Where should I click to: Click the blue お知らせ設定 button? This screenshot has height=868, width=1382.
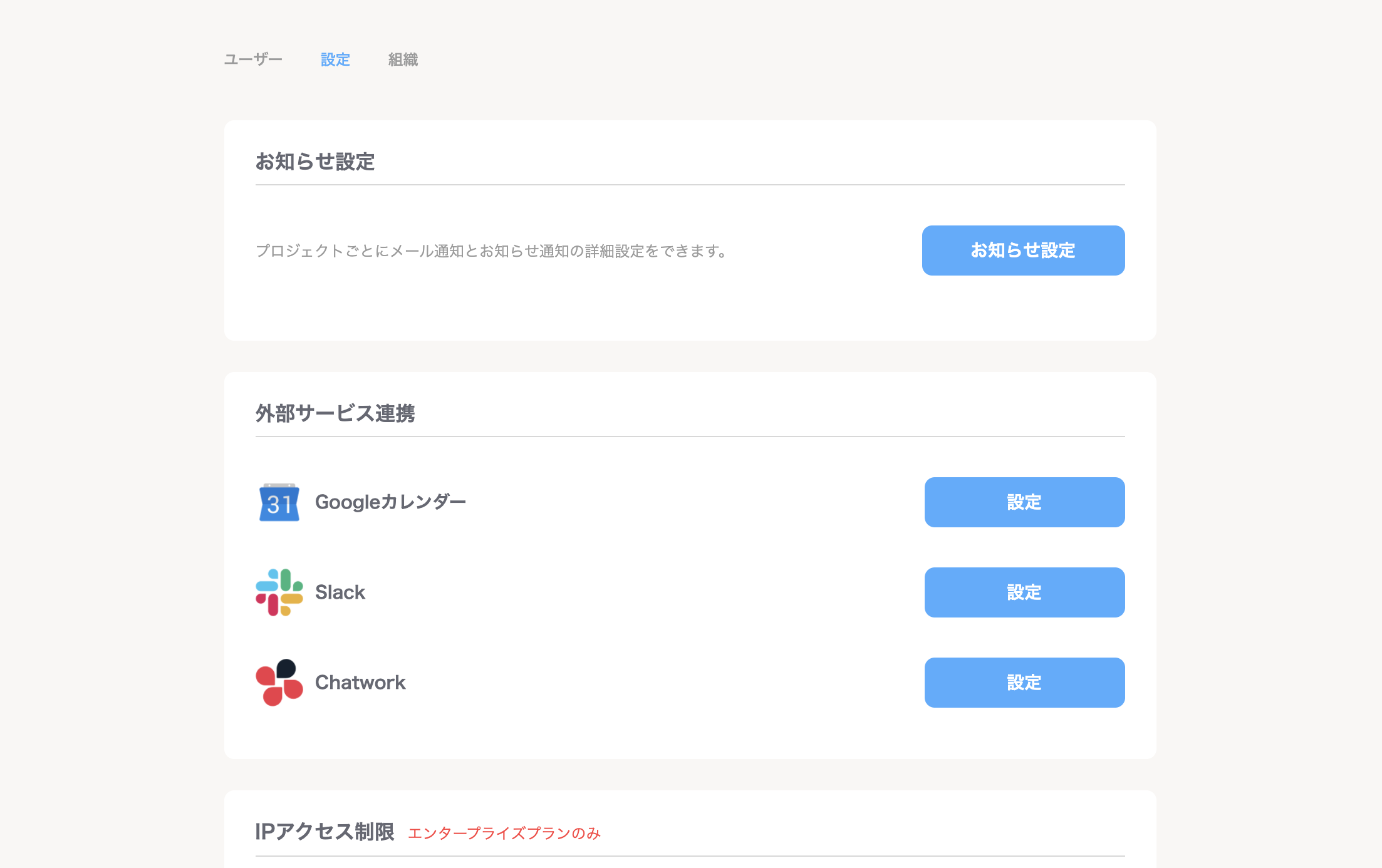(x=1023, y=251)
